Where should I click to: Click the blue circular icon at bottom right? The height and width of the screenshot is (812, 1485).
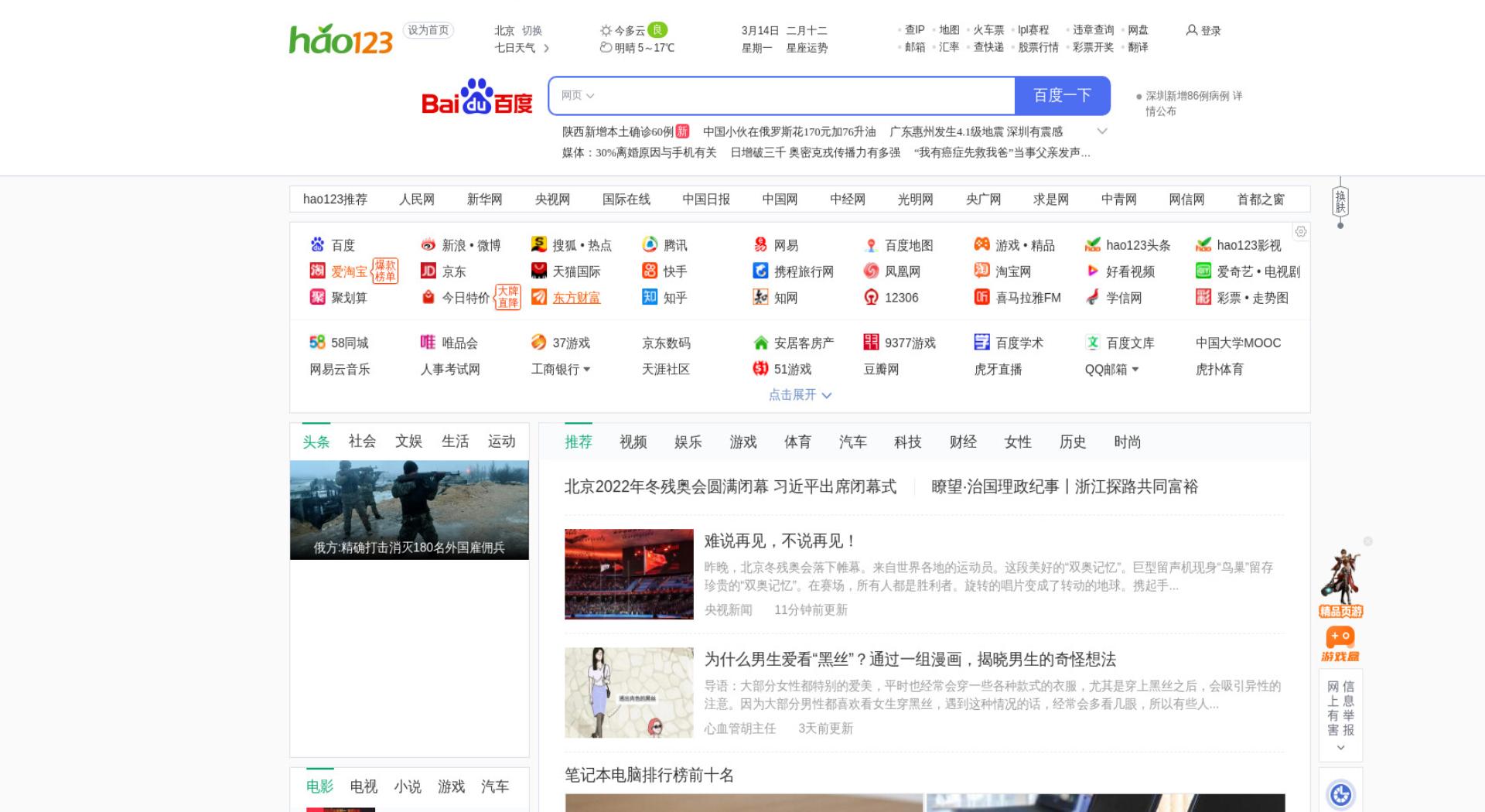(x=1340, y=794)
